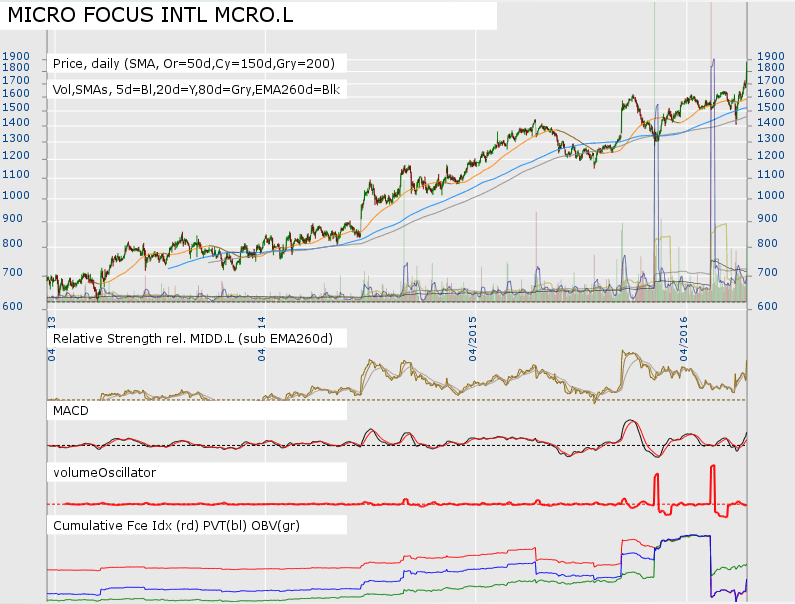Viewport: 795px width, 604px height.
Task: Select the Vol, SMAs legend label
Action: click(x=196, y=90)
